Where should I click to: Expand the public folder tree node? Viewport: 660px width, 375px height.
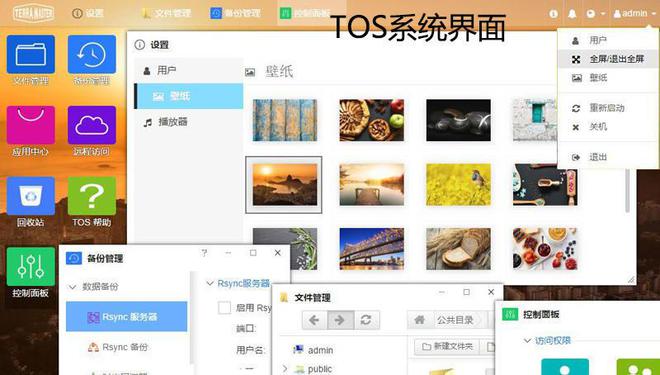[x=285, y=369]
